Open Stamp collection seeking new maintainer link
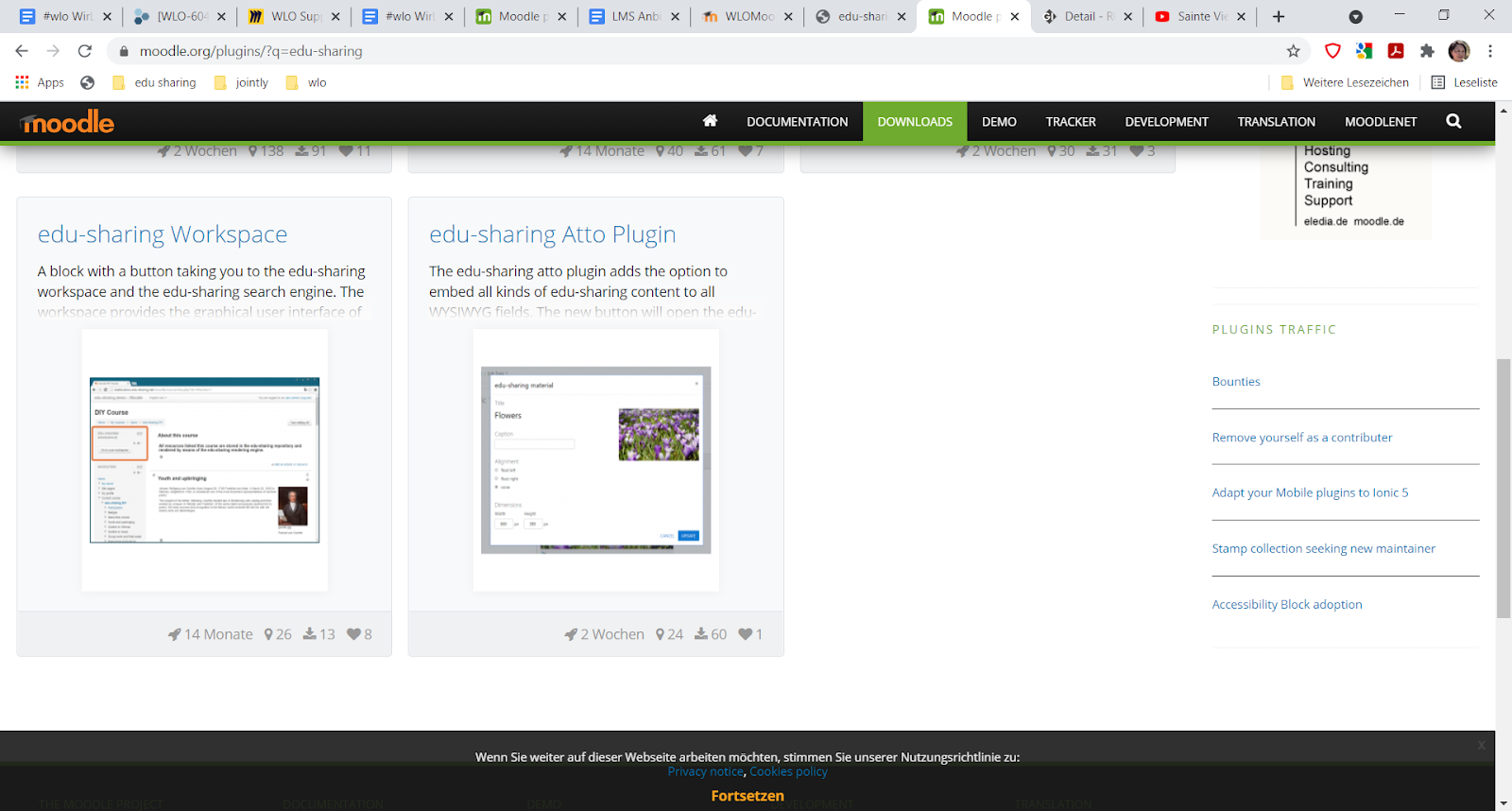1512x811 pixels. (1324, 548)
